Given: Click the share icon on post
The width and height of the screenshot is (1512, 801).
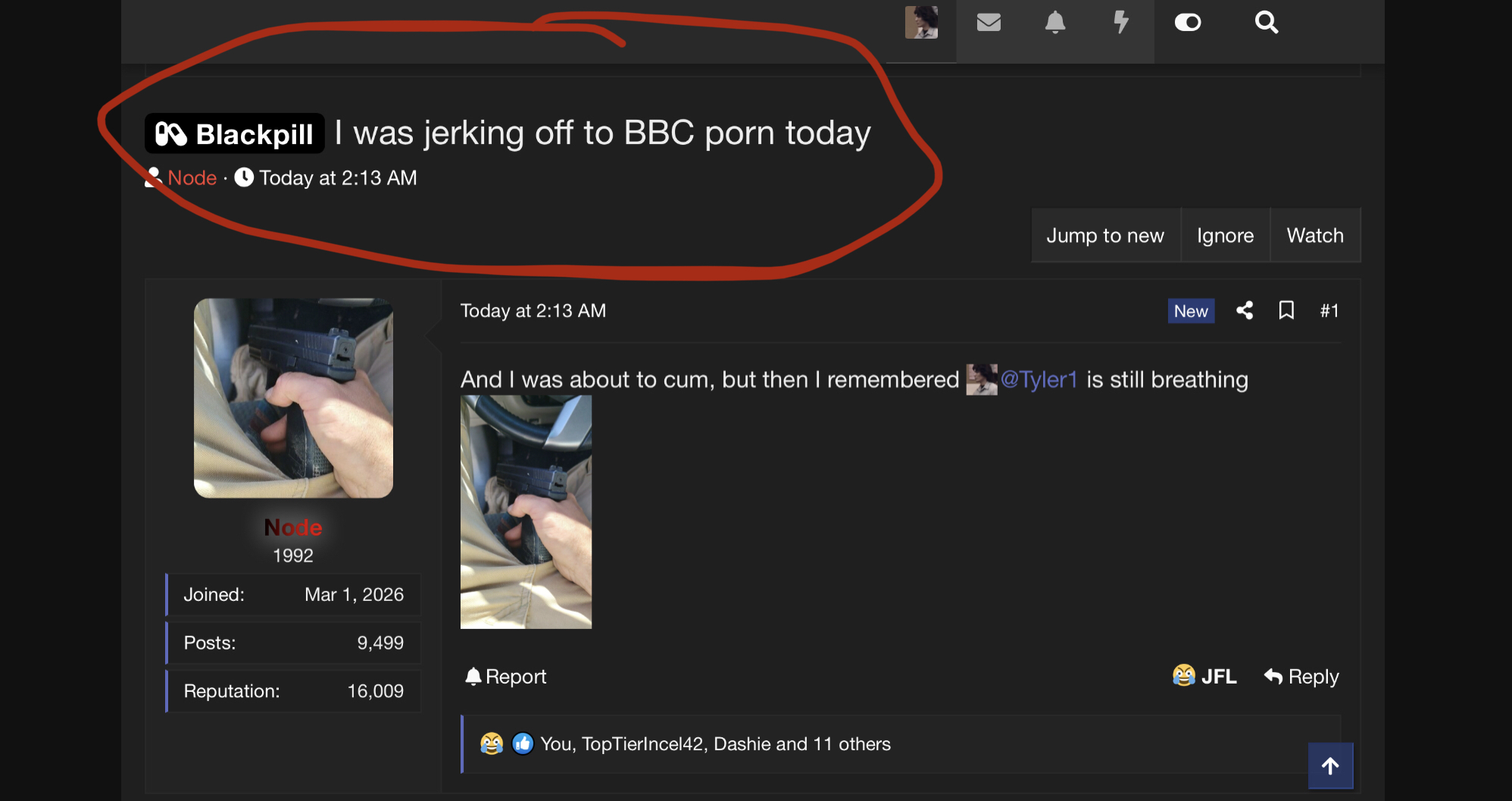Looking at the screenshot, I should point(1245,311).
